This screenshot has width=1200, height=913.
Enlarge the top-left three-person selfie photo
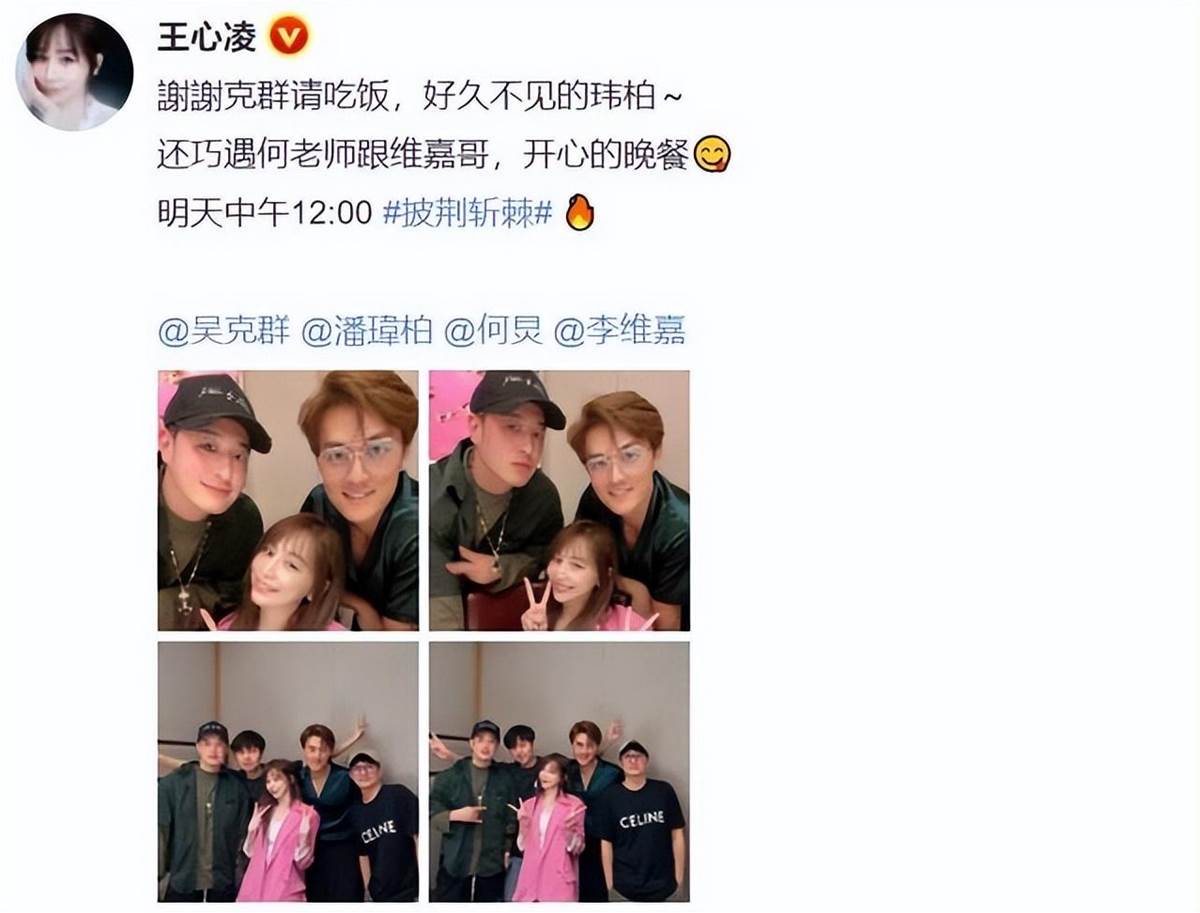[288, 501]
